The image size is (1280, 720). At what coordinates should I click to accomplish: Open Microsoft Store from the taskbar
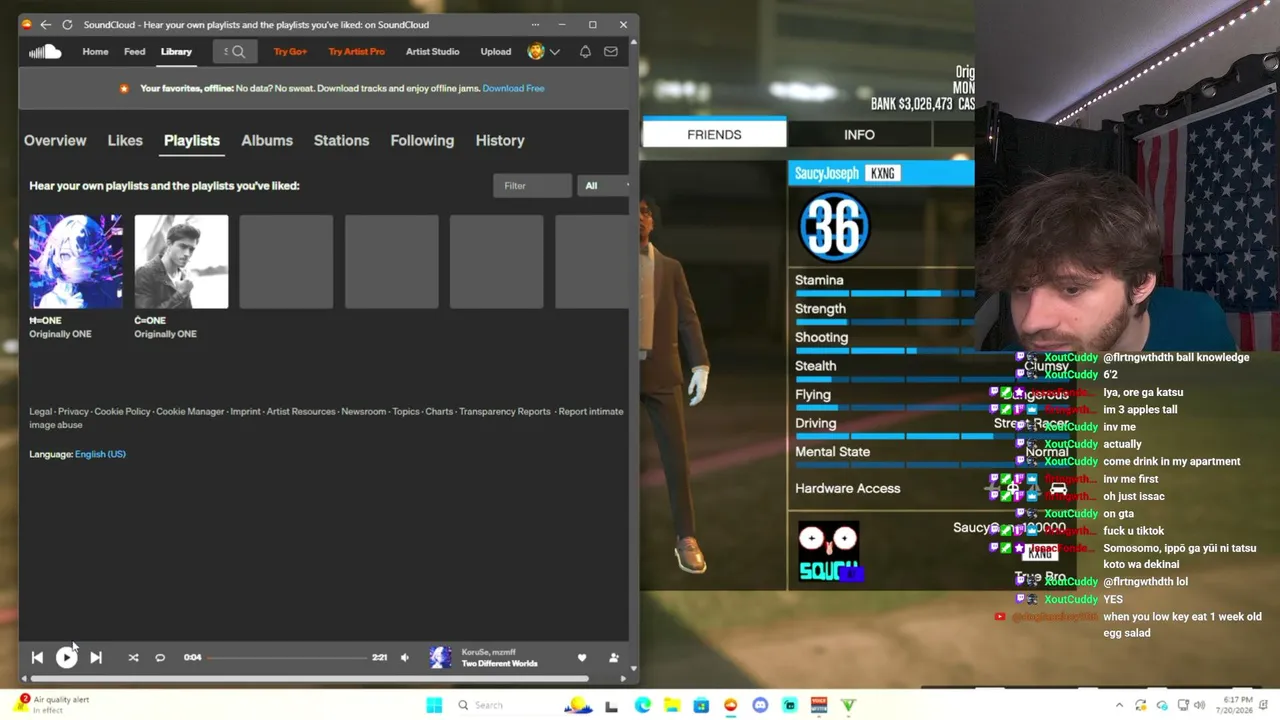pyautogui.click(x=701, y=705)
